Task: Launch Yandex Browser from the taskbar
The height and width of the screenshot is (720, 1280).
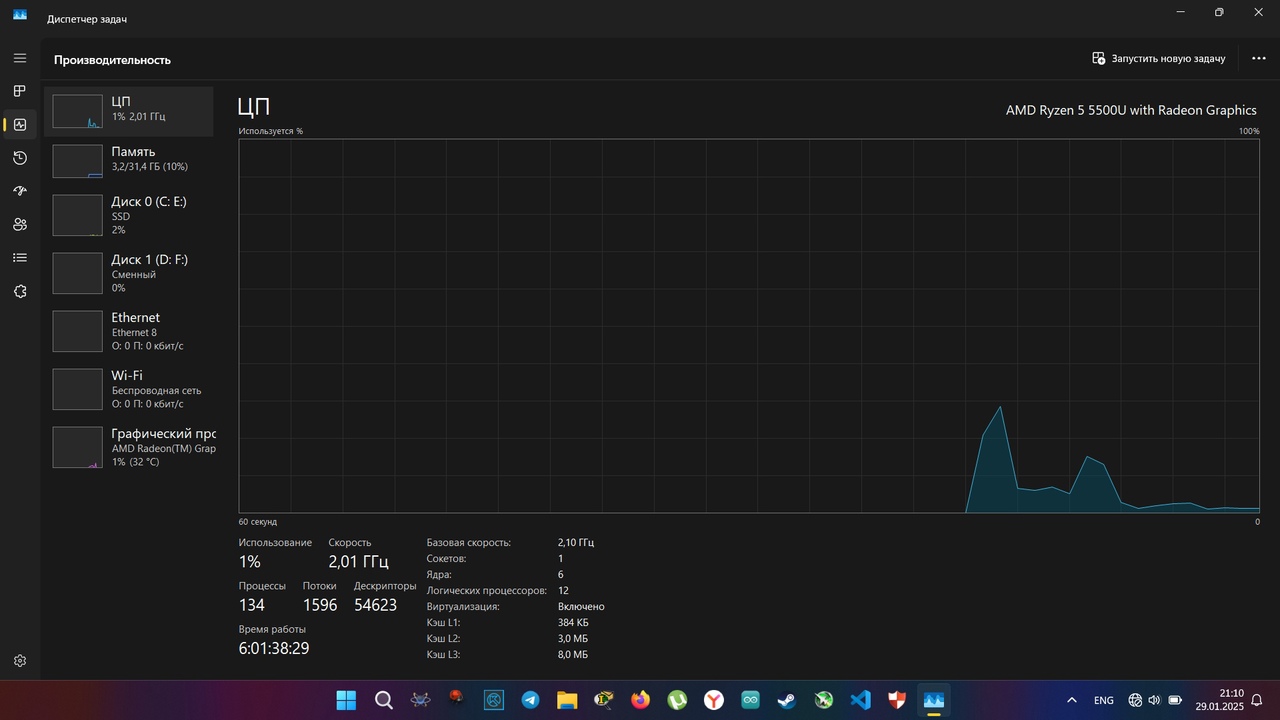Action: click(713, 700)
